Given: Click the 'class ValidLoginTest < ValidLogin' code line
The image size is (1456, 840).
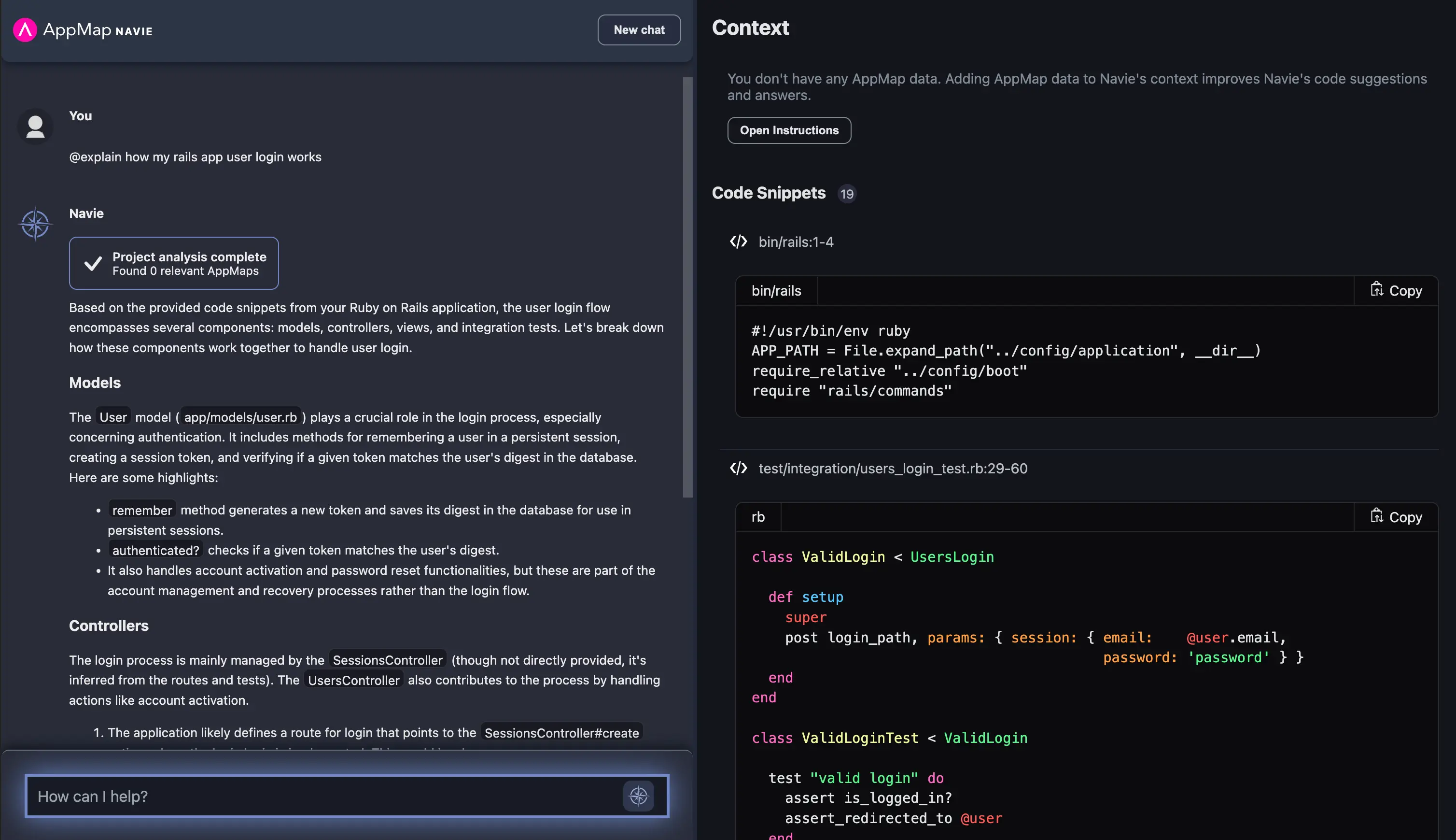Looking at the screenshot, I should click(889, 738).
